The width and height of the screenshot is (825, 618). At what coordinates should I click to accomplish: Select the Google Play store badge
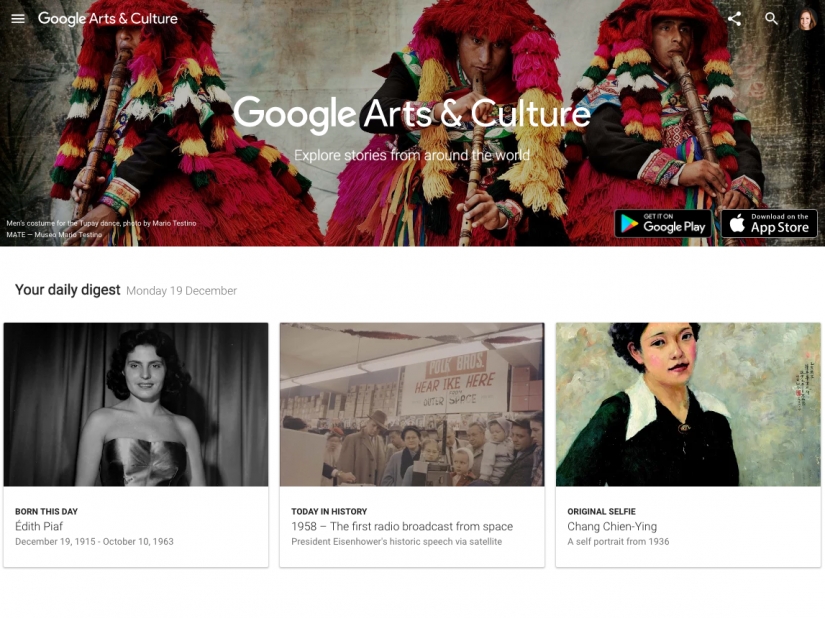[x=663, y=223]
